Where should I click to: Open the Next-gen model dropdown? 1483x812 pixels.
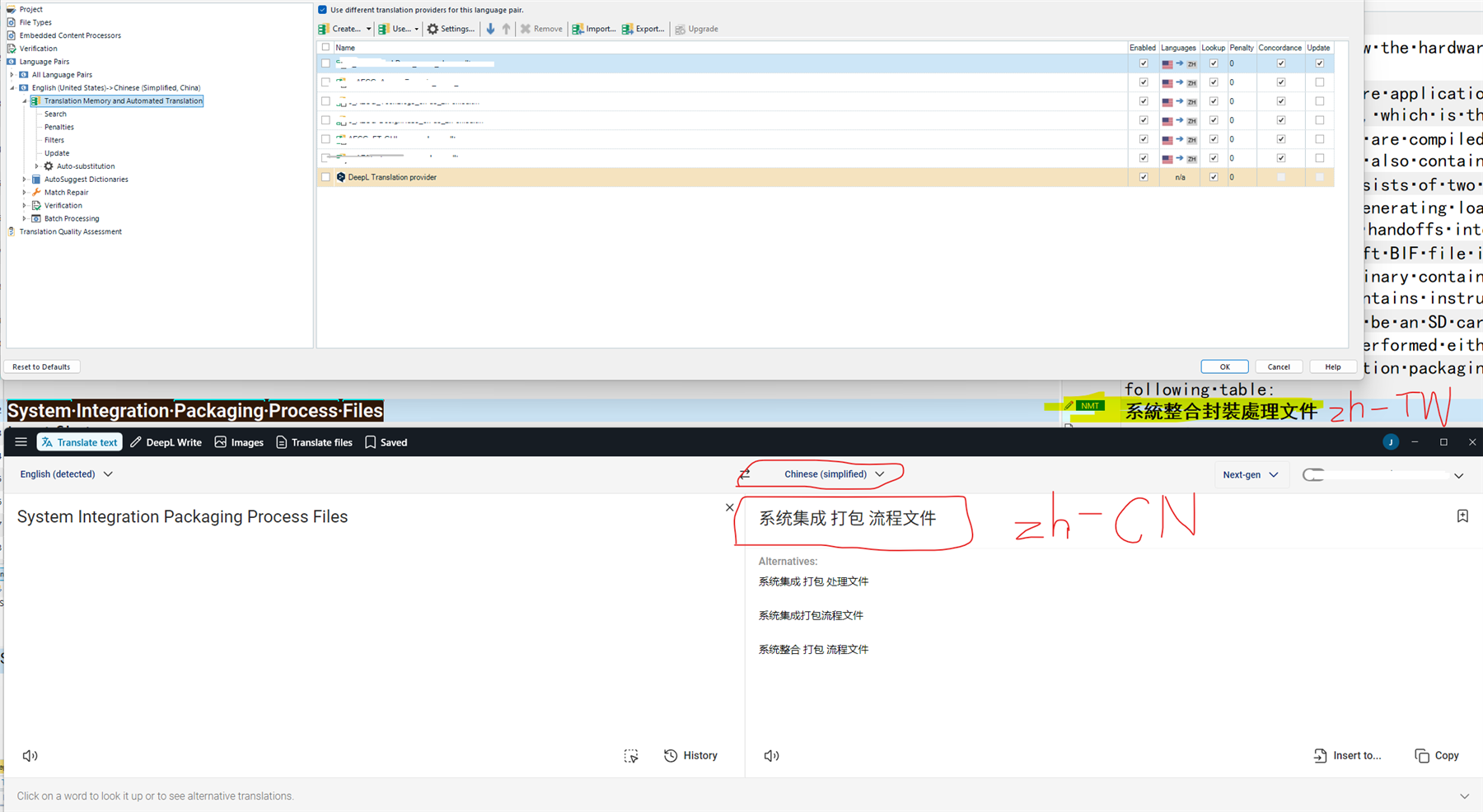click(x=1250, y=475)
